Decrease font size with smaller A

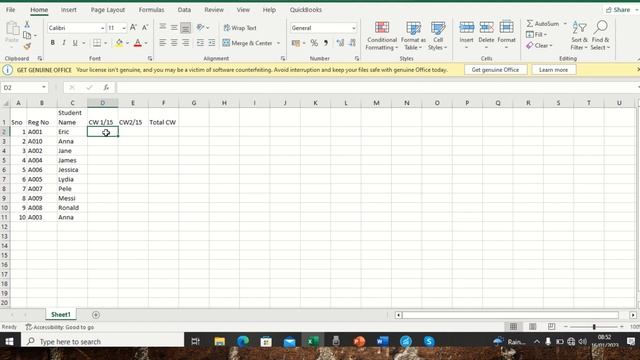click(x=144, y=28)
